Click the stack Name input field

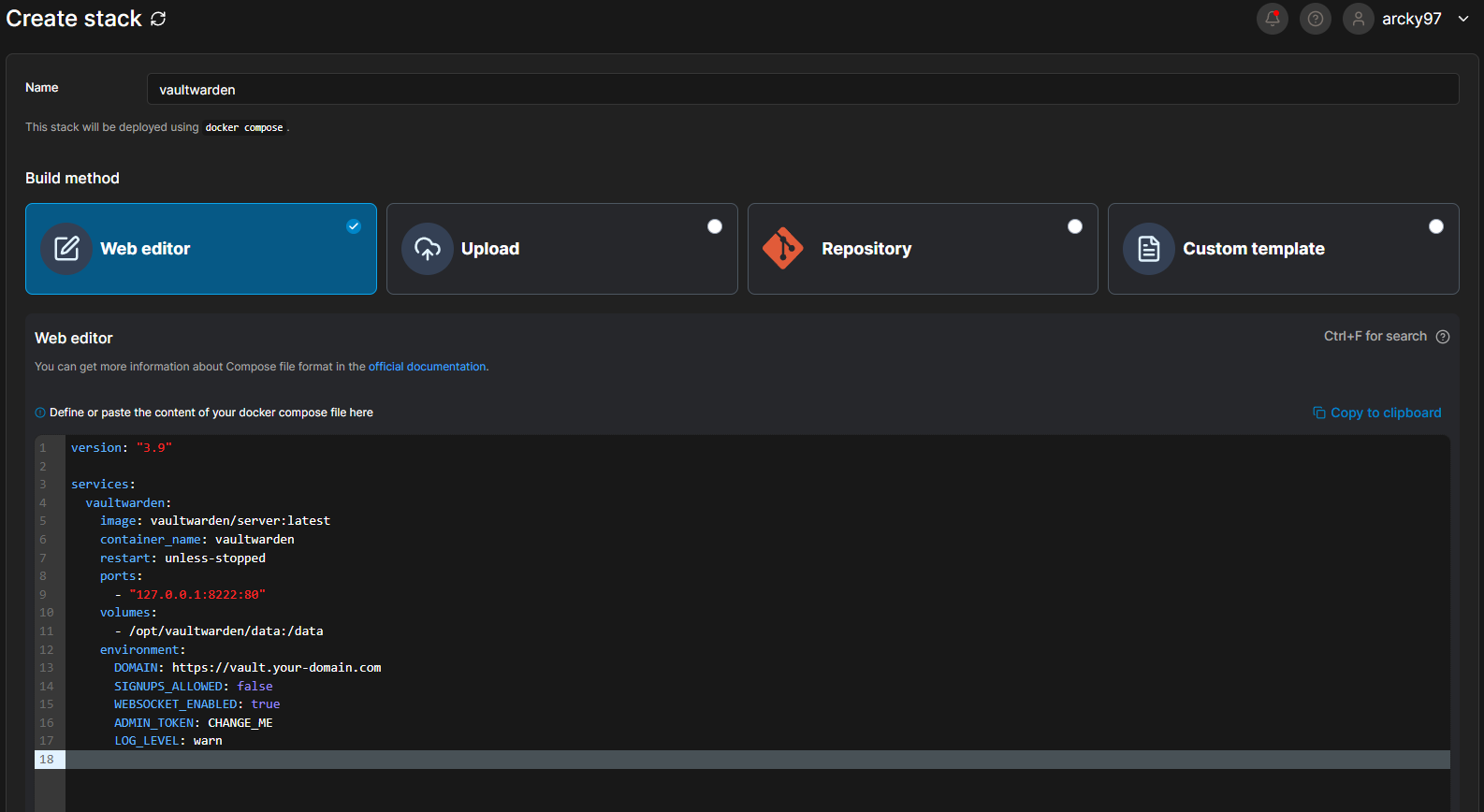803,89
